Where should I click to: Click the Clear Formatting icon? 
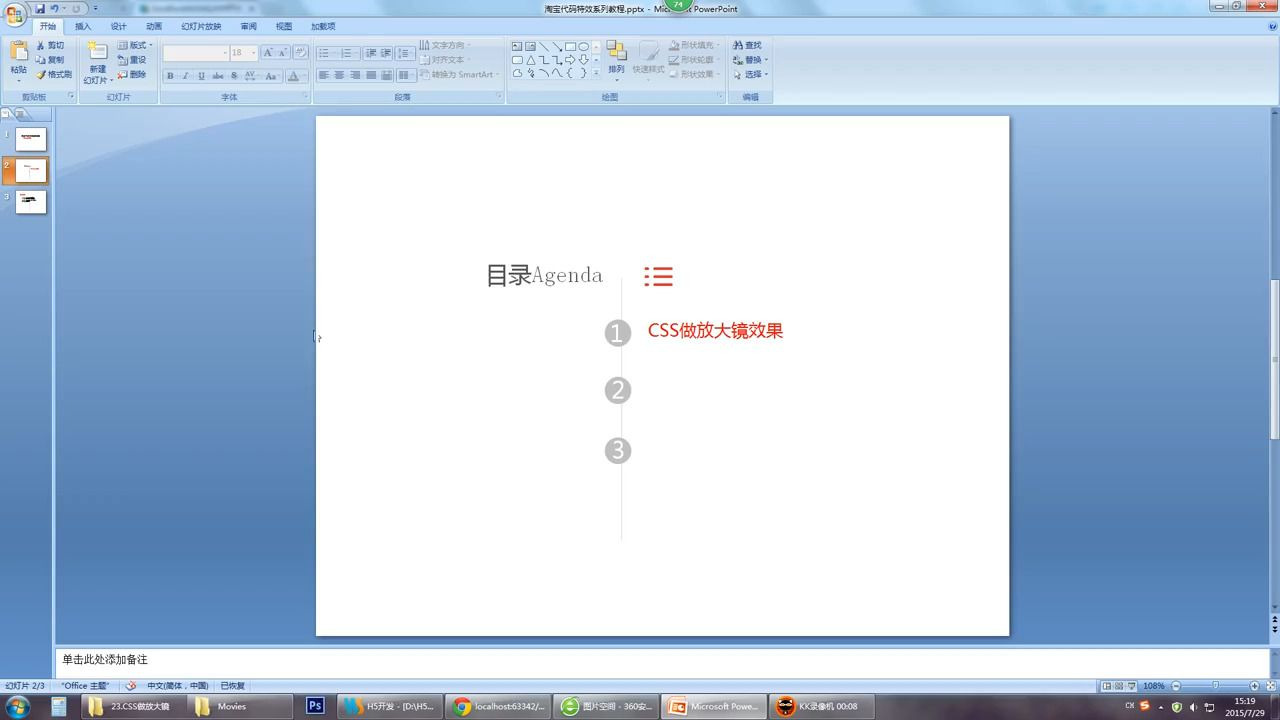click(300, 52)
